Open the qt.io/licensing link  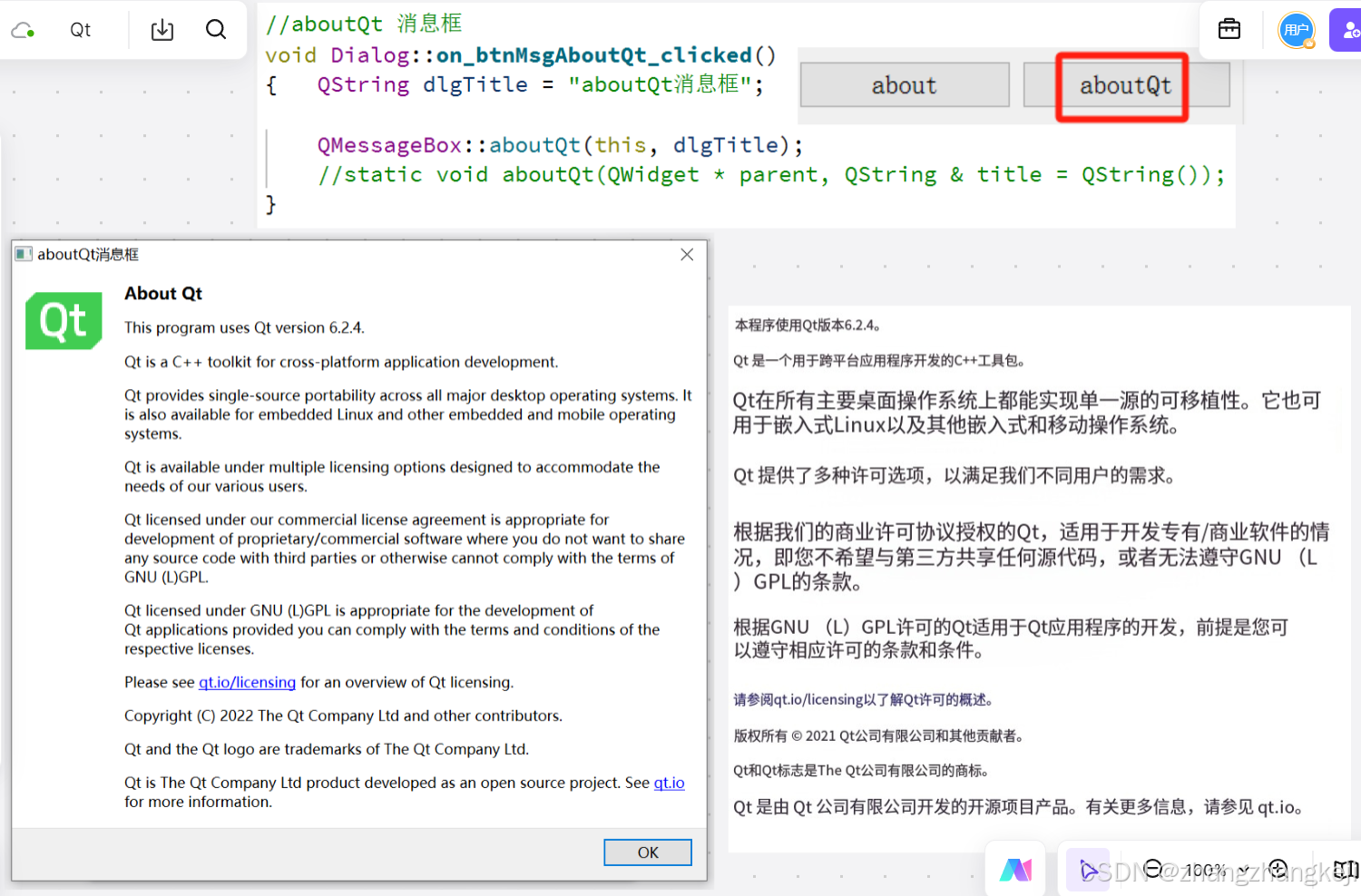tap(247, 682)
